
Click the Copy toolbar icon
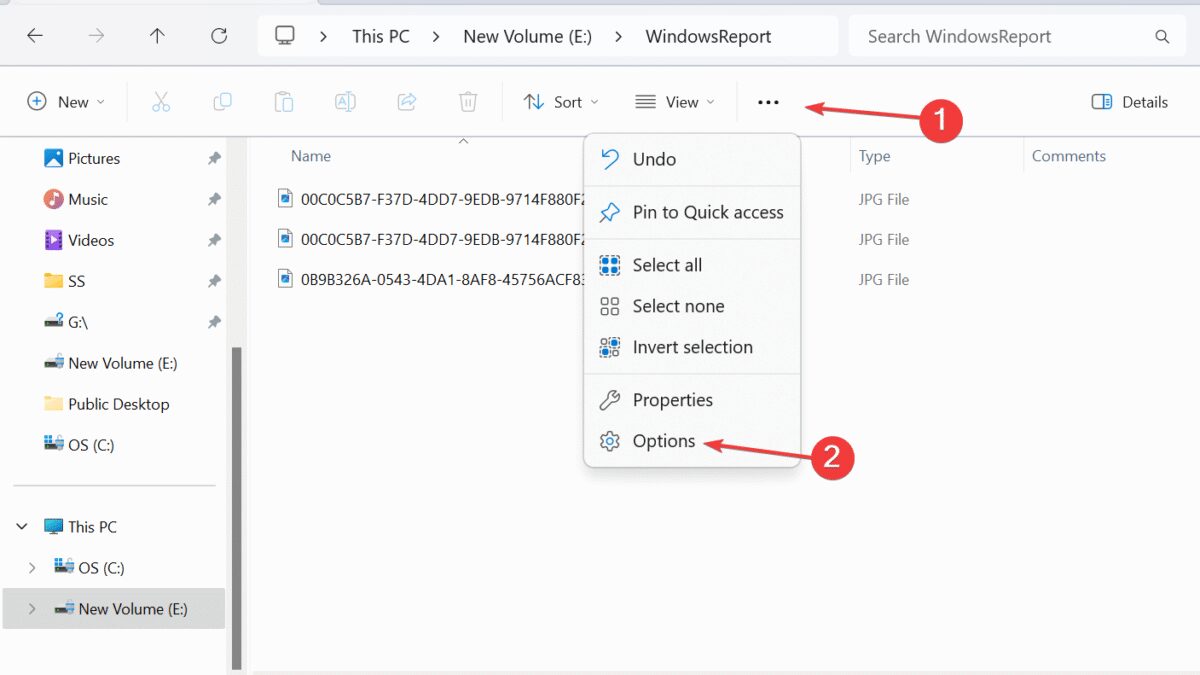pos(222,101)
